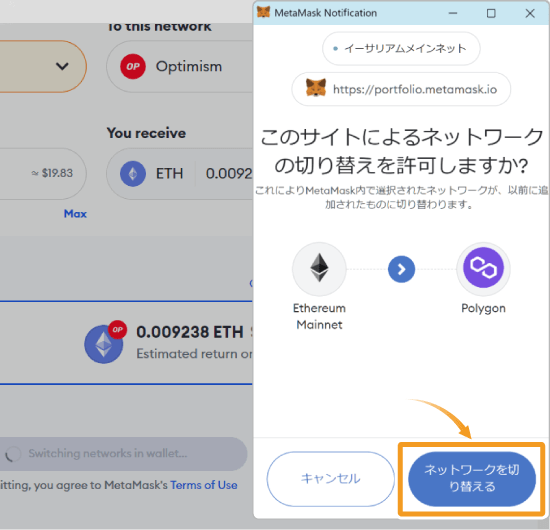Viewport: 550px width, 530px height.
Task: Click the Estimated return text
Action: click(194, 354)
